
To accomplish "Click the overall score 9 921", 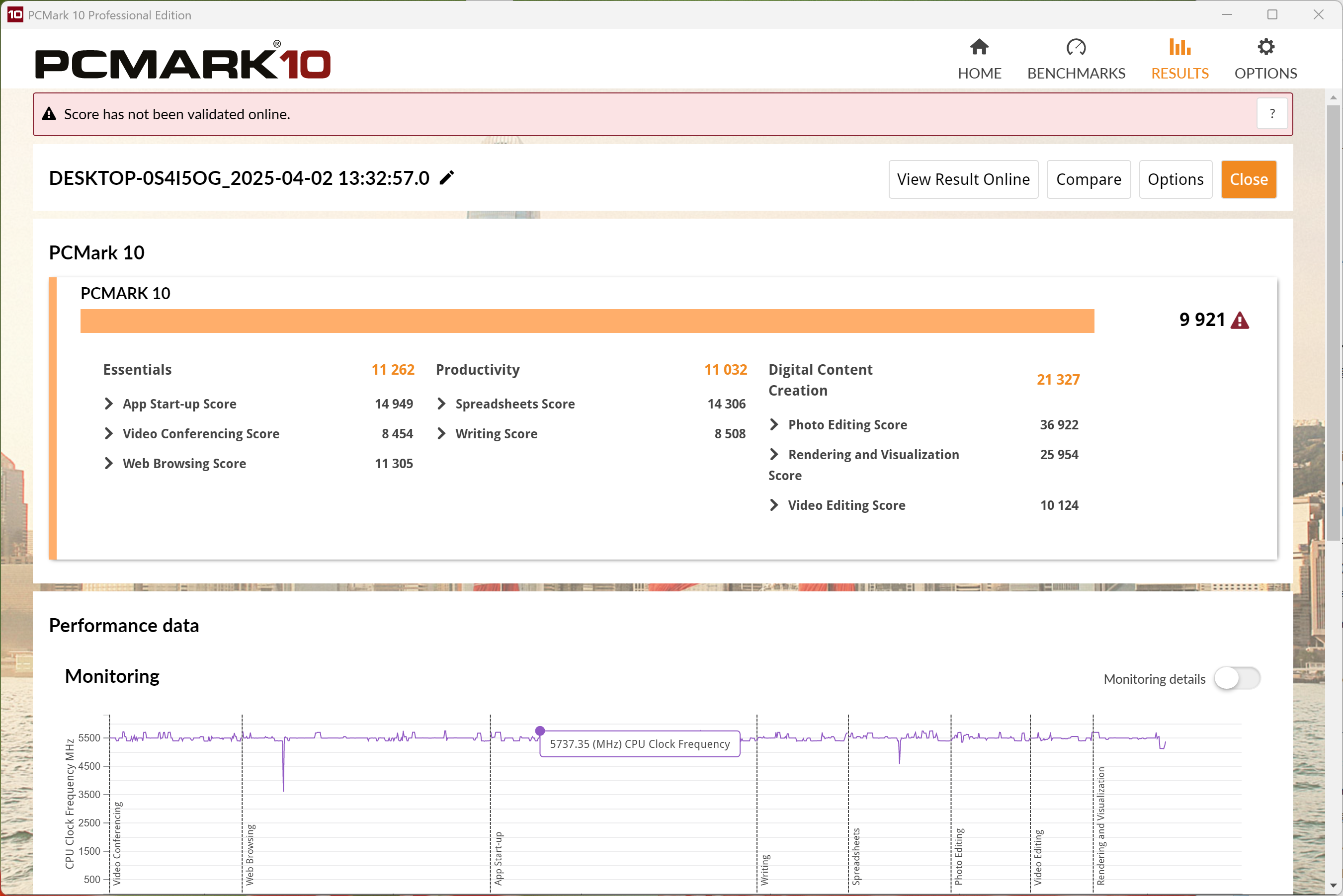I will 1202,320.
